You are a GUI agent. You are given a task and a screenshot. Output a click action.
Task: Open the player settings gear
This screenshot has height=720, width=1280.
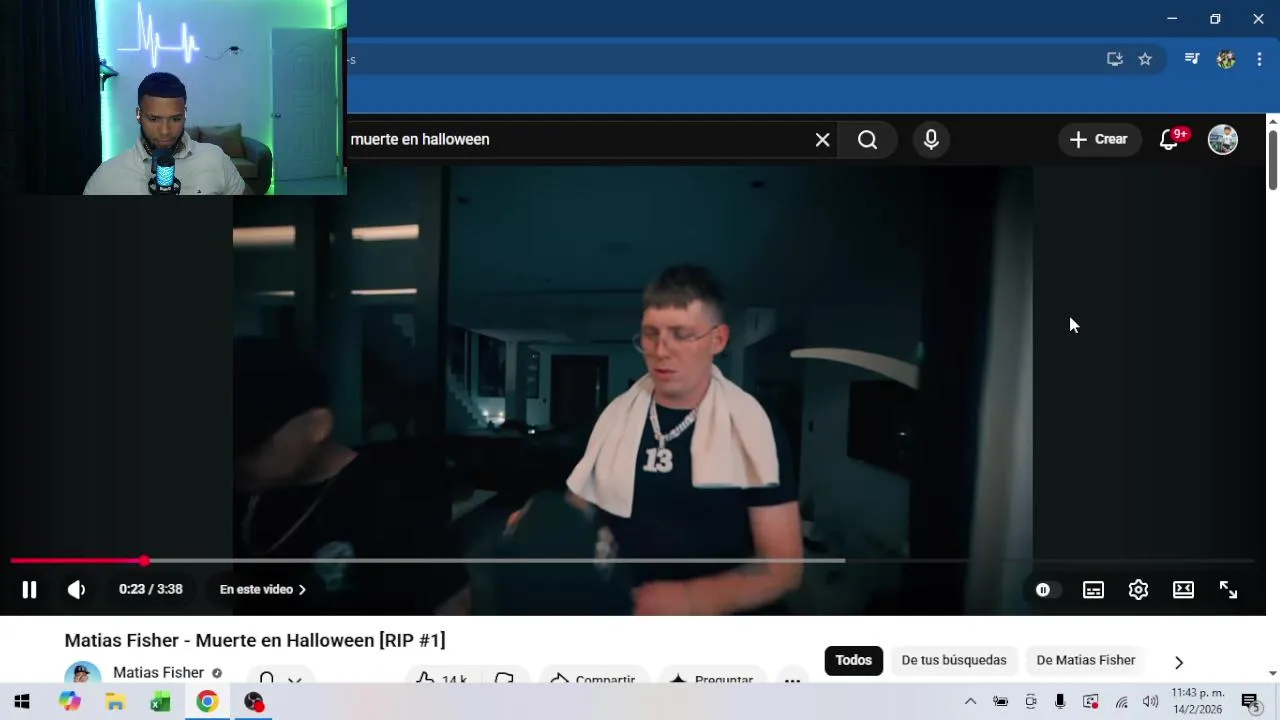click(x=1138, y=590)
